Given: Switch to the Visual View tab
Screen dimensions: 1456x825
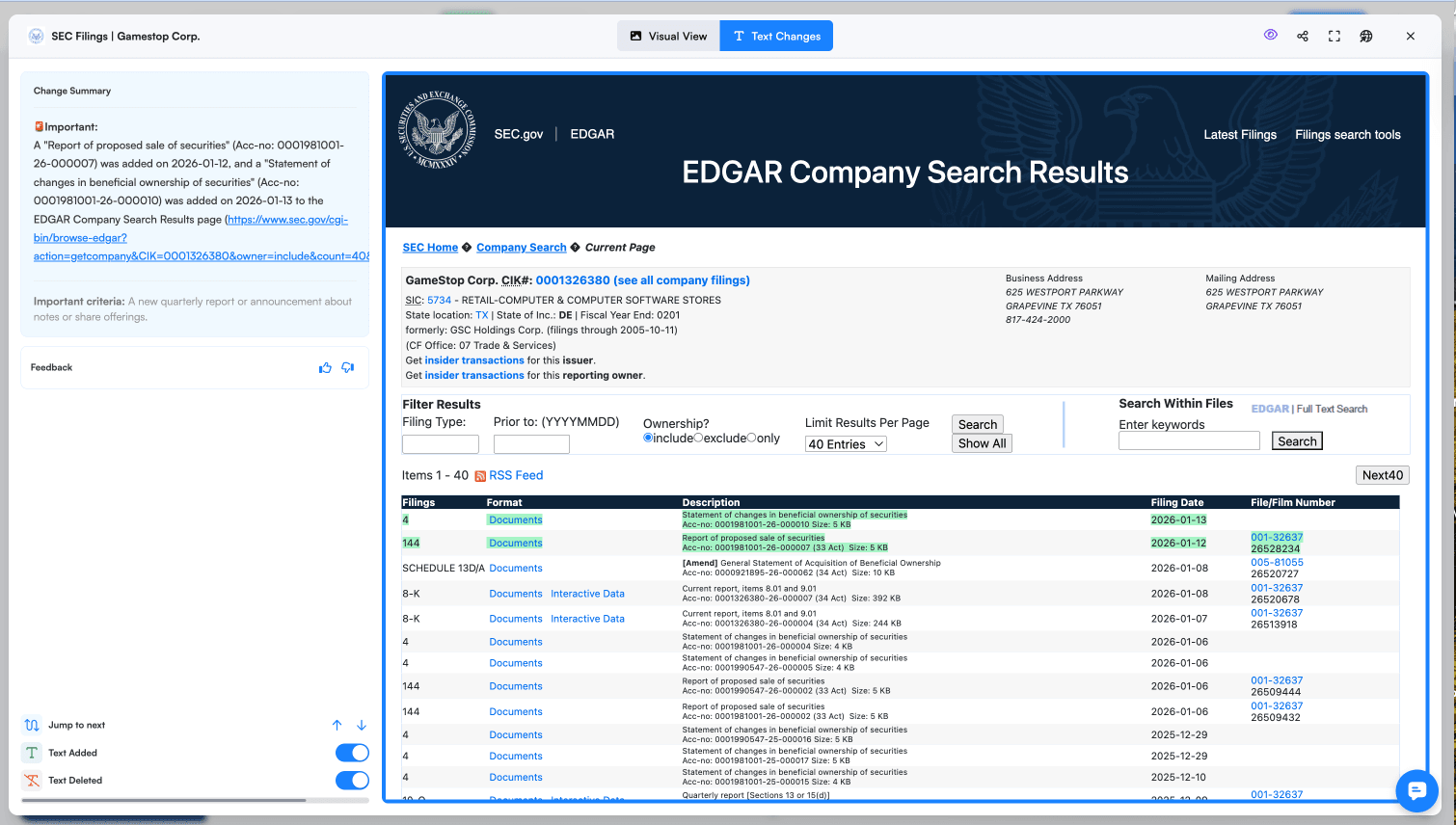Looking at the screenshot, I should [667, 35].
